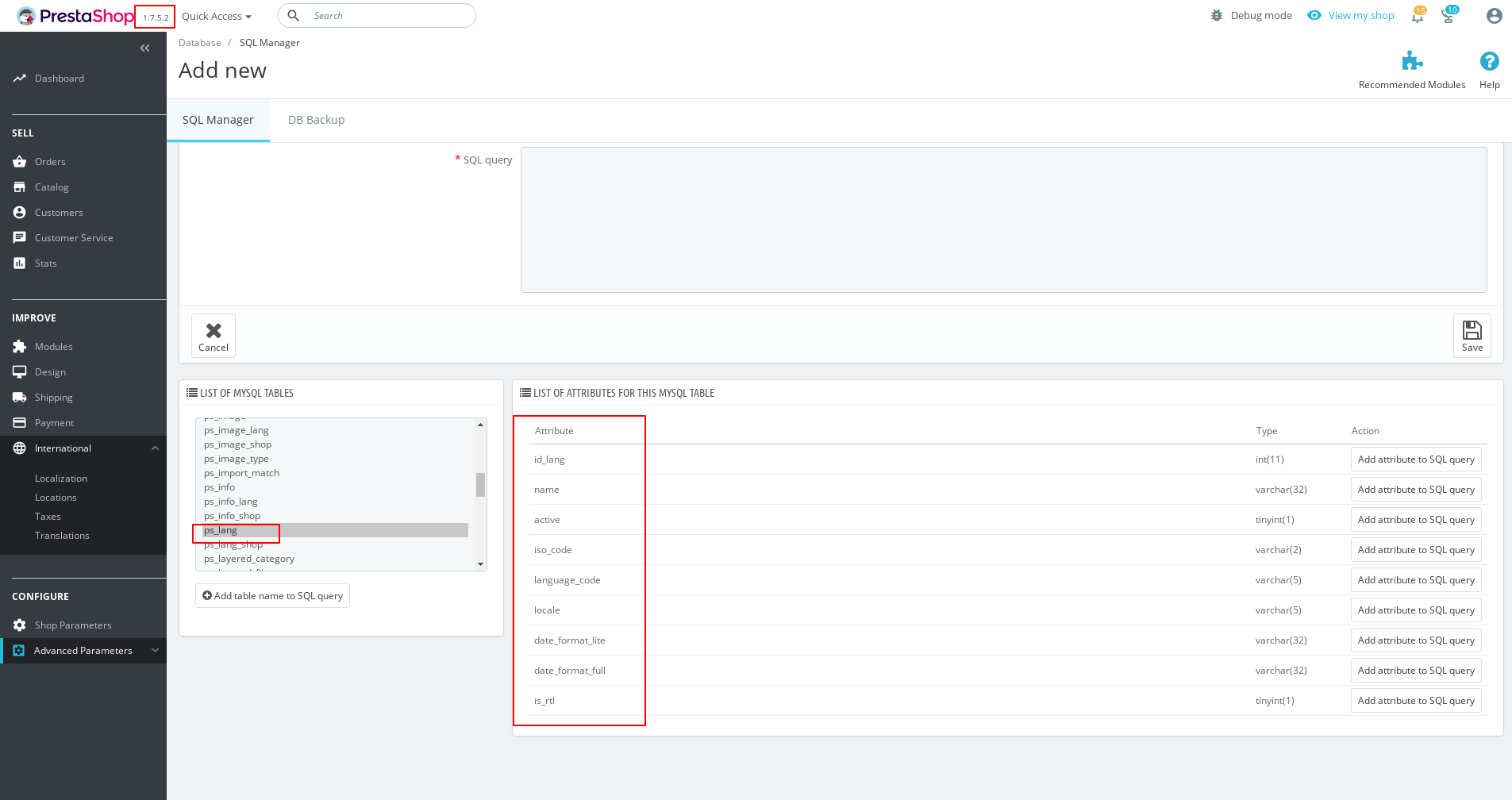Switch to the DB Backup tab
Image resolution: width=1512 pixels, height=800 pixels.
coord(316,120)
